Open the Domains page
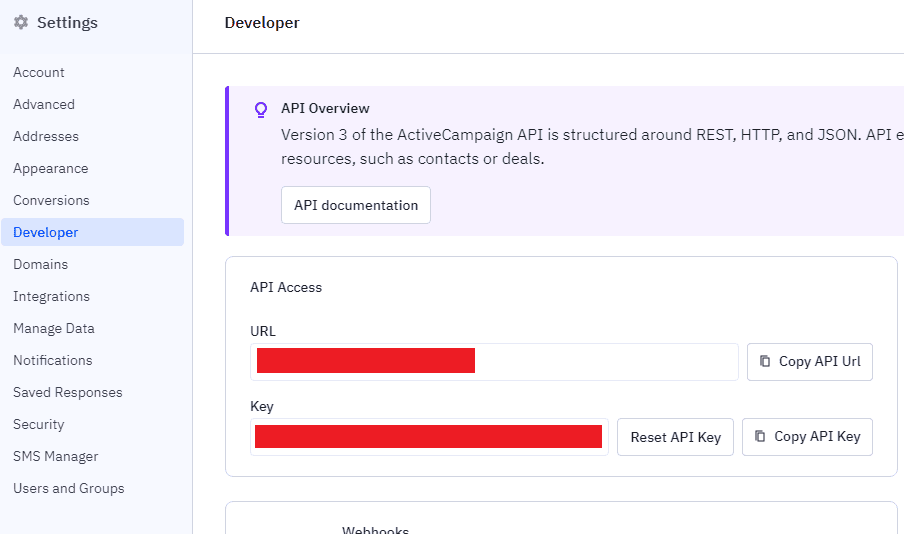The image size is (904, 534). 40,264
